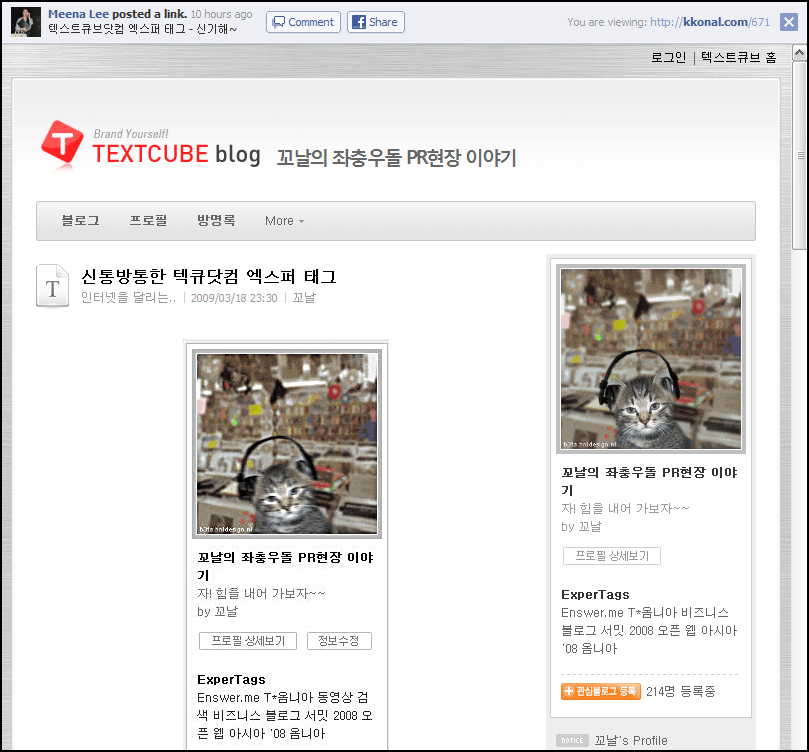Viewport: 809px width, 752px height.
Task: Click the vertical scrollbar thumb
Action: pyautogui.click(x=799, y=155)
